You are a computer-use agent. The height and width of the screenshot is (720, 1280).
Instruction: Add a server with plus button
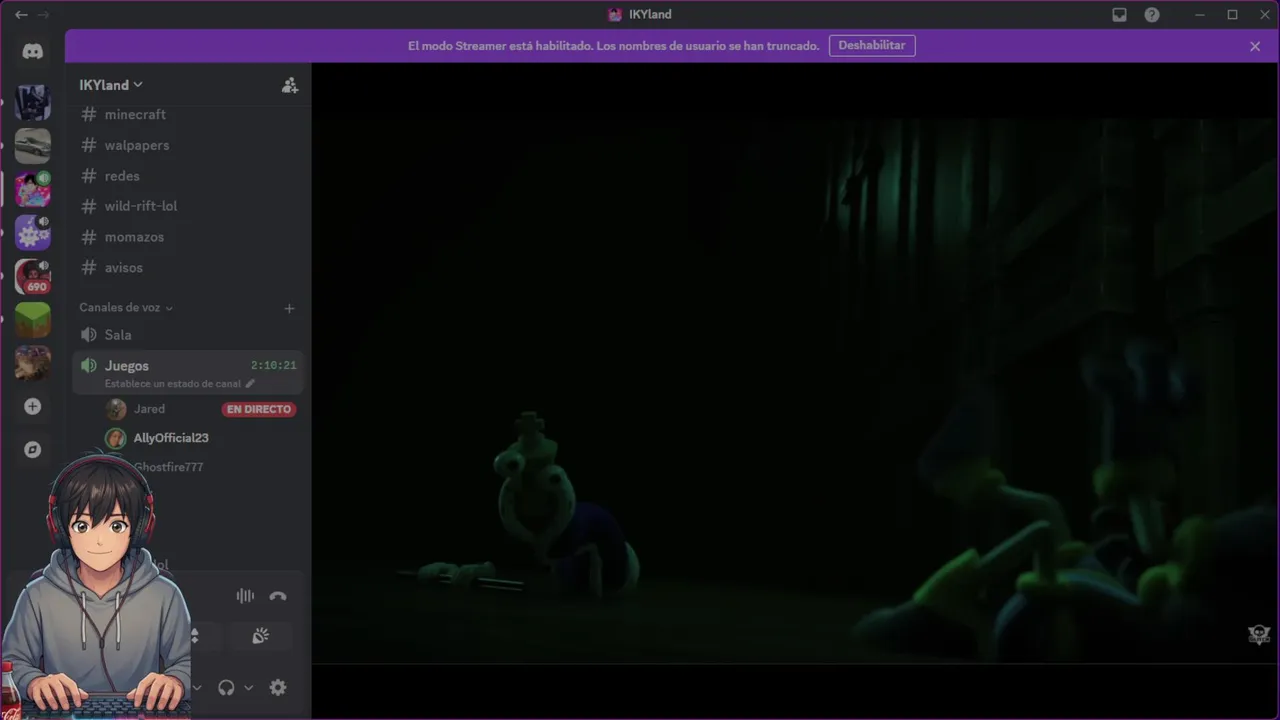tap(33, 406)
